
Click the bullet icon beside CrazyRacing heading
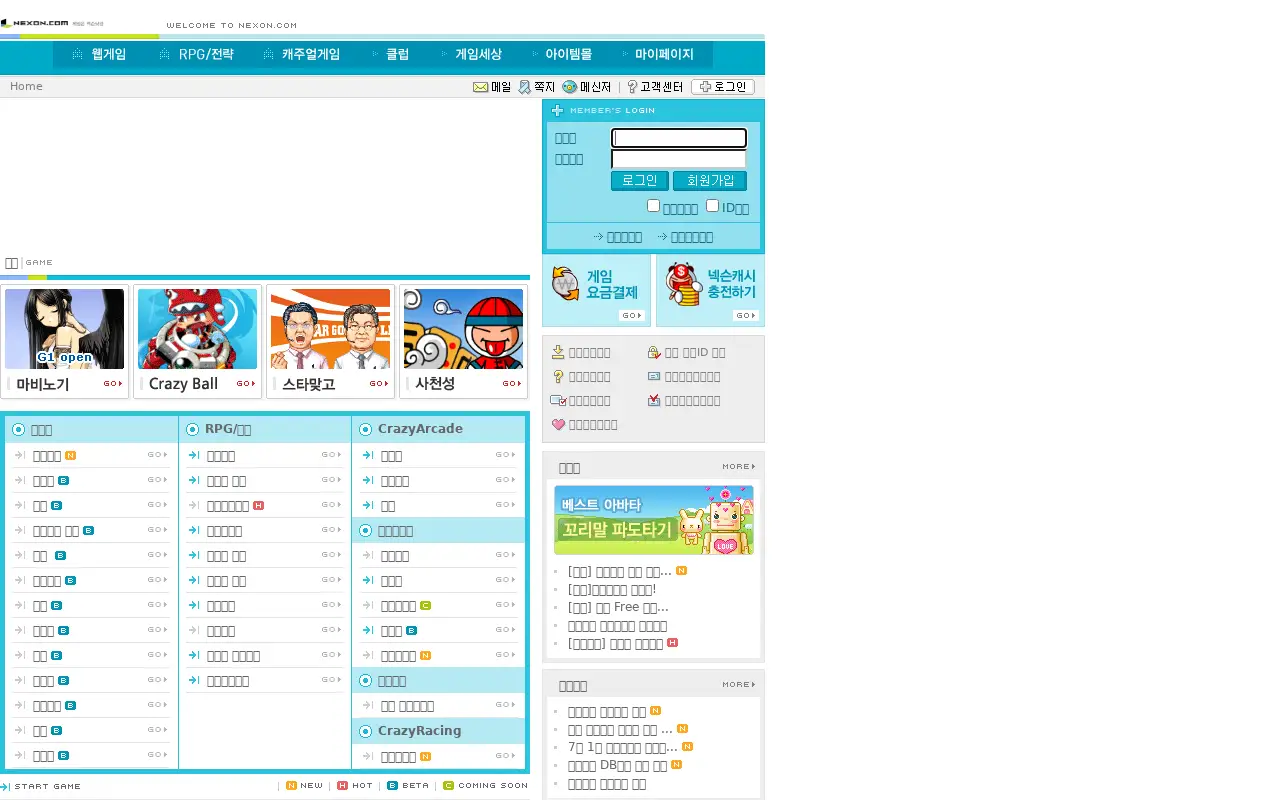coord(365,731)
